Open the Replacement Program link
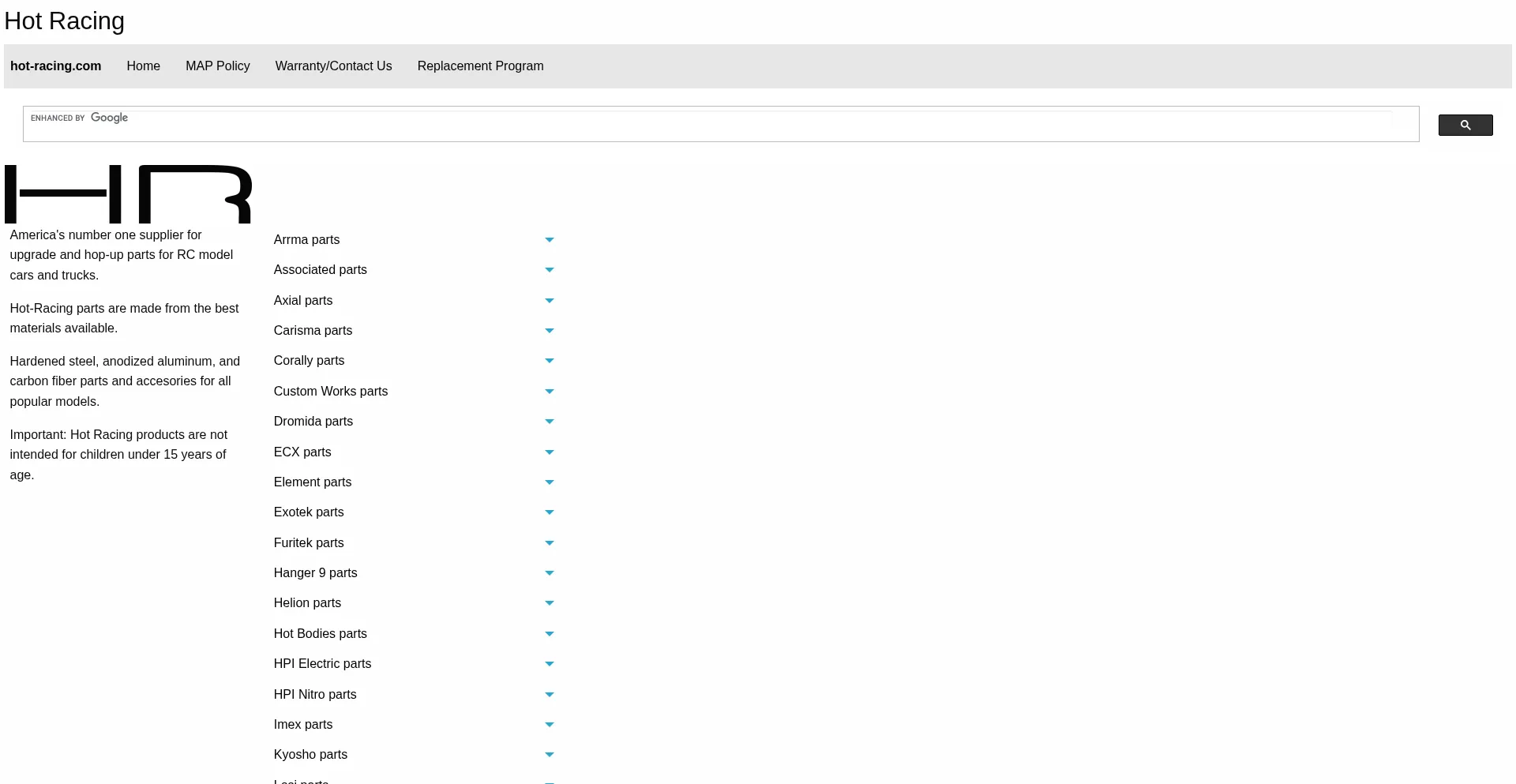This screenshot has width=1516, height=784. tap(480, 66)
